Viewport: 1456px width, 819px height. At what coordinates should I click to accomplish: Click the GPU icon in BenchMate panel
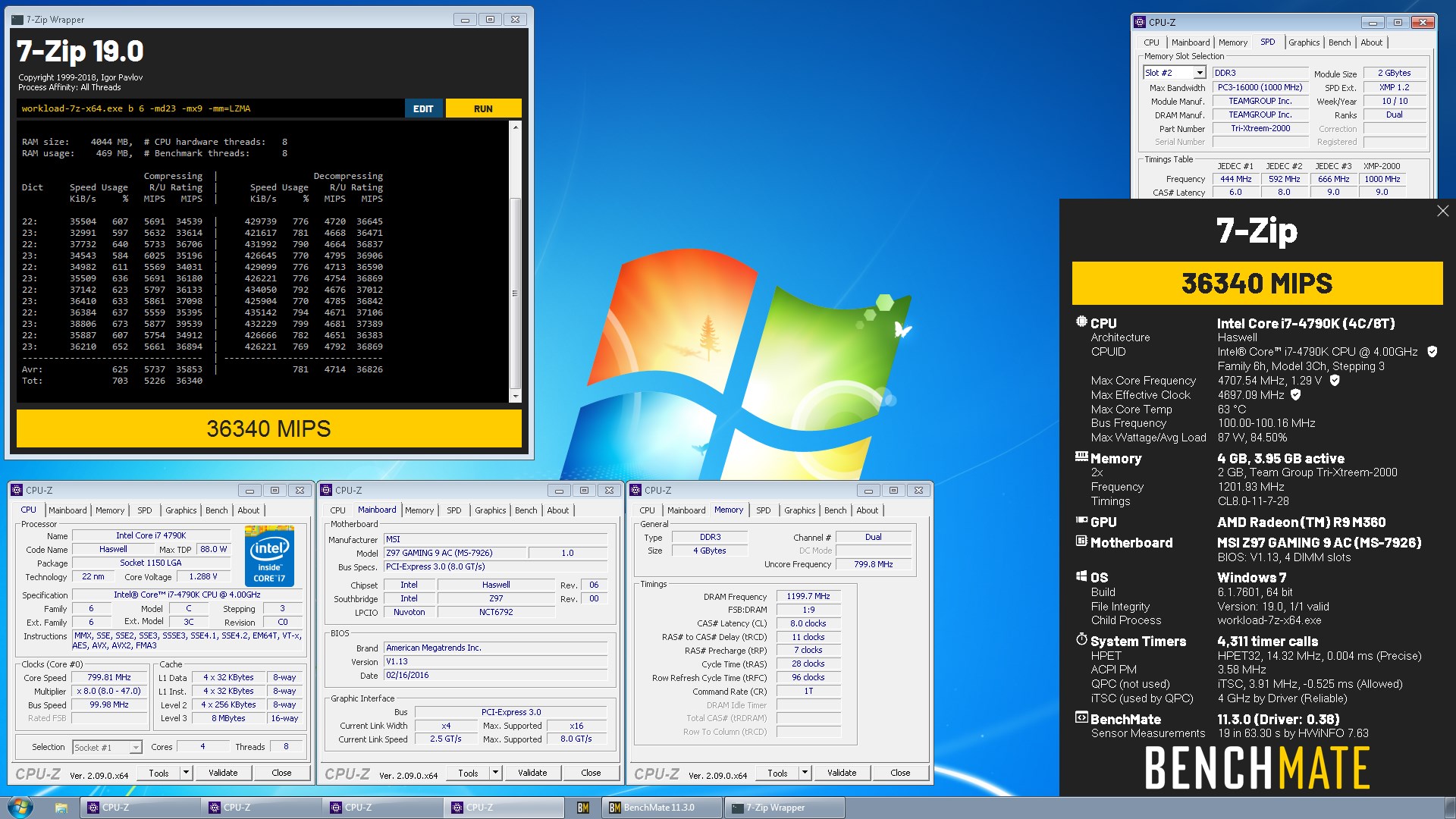click(1081, 520)
